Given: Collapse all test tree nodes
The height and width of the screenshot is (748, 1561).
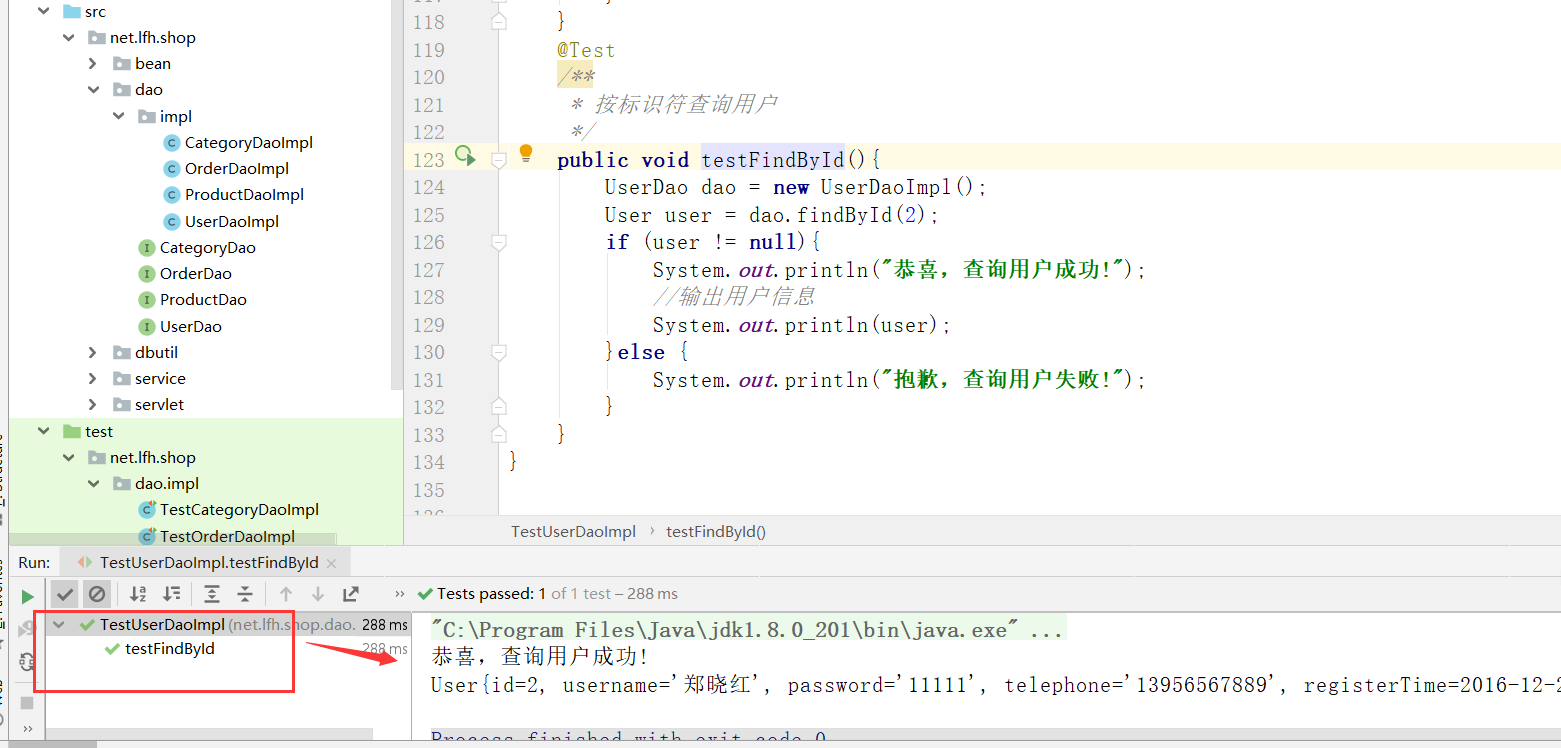Looking at the screenshot, I should pos(244,594).
